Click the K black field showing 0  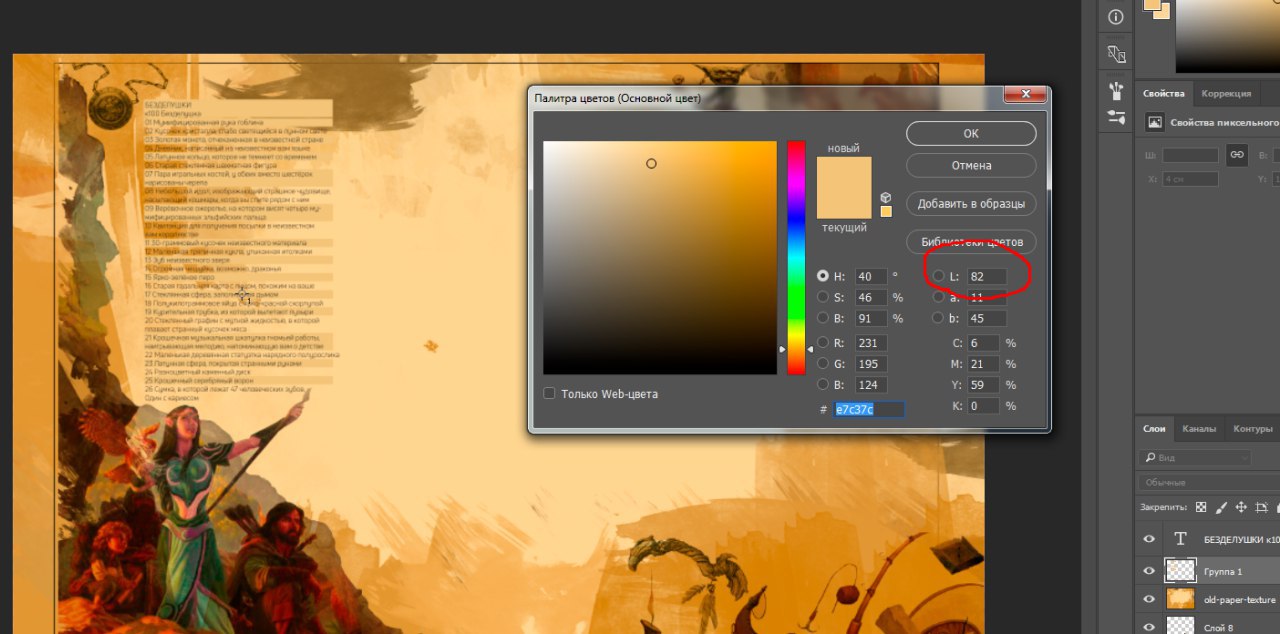click(984, 406)
